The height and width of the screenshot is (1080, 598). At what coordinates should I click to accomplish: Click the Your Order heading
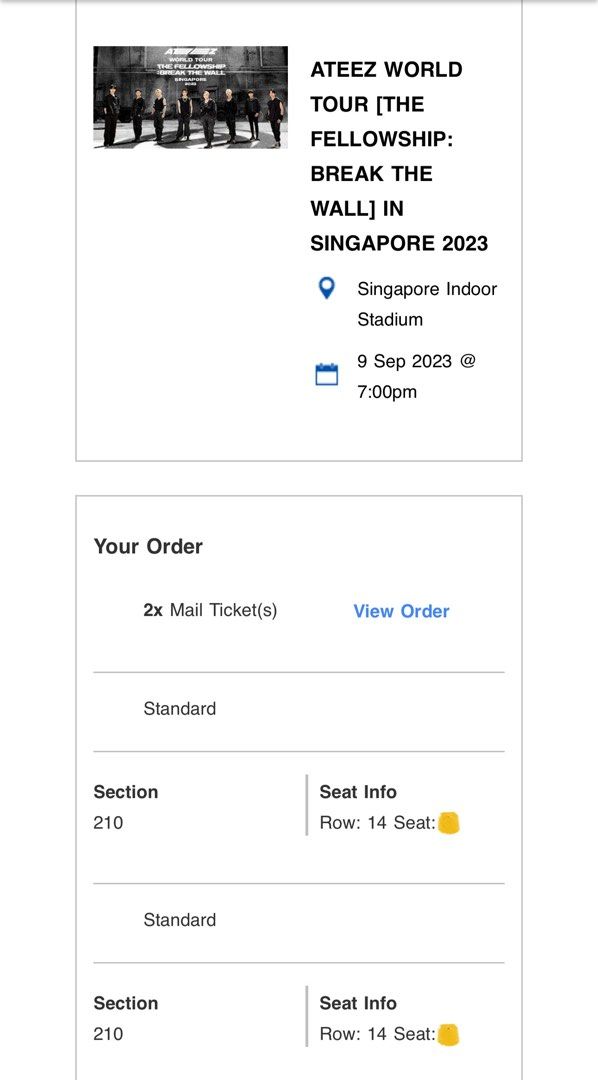click(147, 546)
